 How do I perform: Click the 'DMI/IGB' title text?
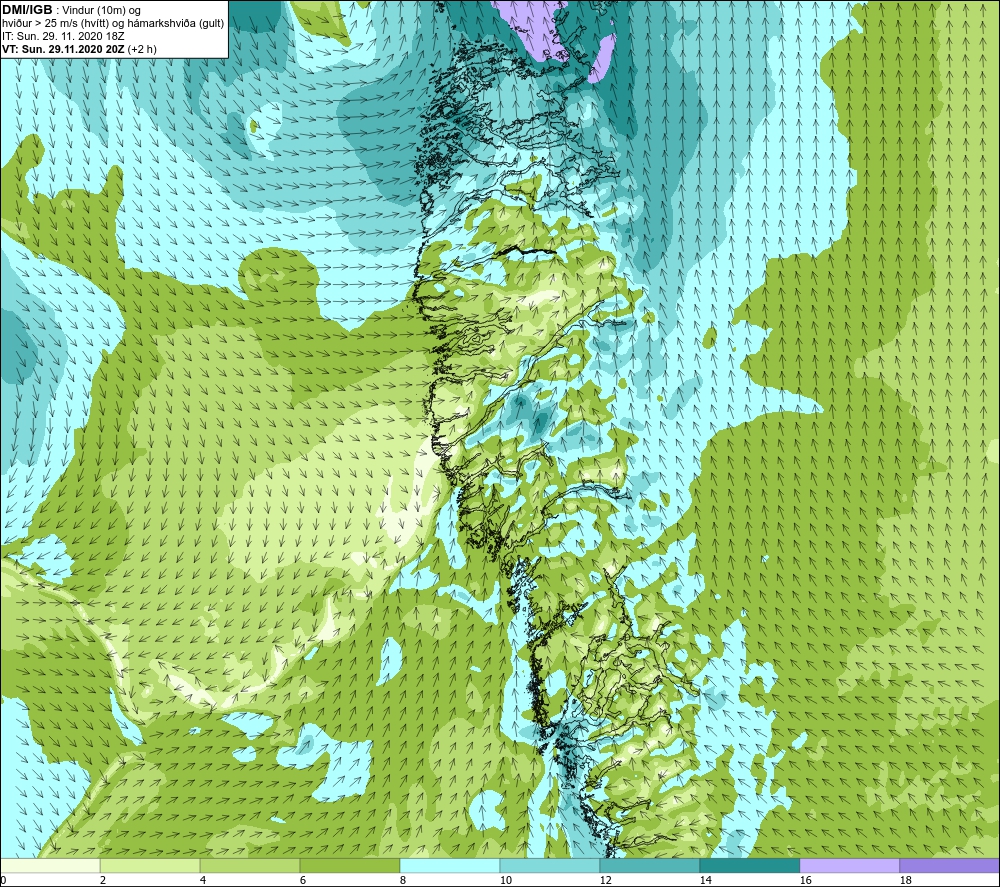point(27,10)
